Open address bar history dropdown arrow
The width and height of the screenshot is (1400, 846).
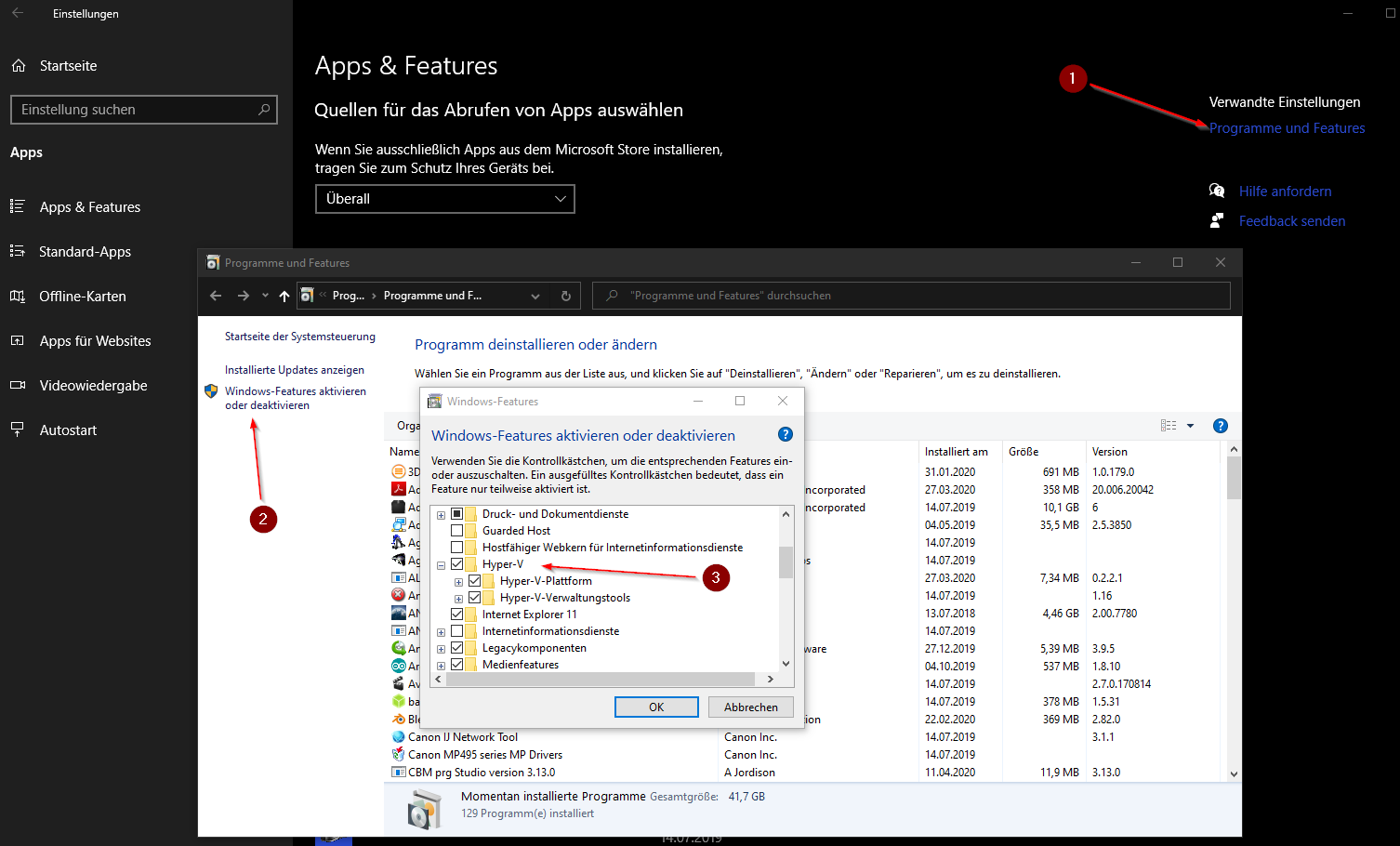tap(535, 296)
